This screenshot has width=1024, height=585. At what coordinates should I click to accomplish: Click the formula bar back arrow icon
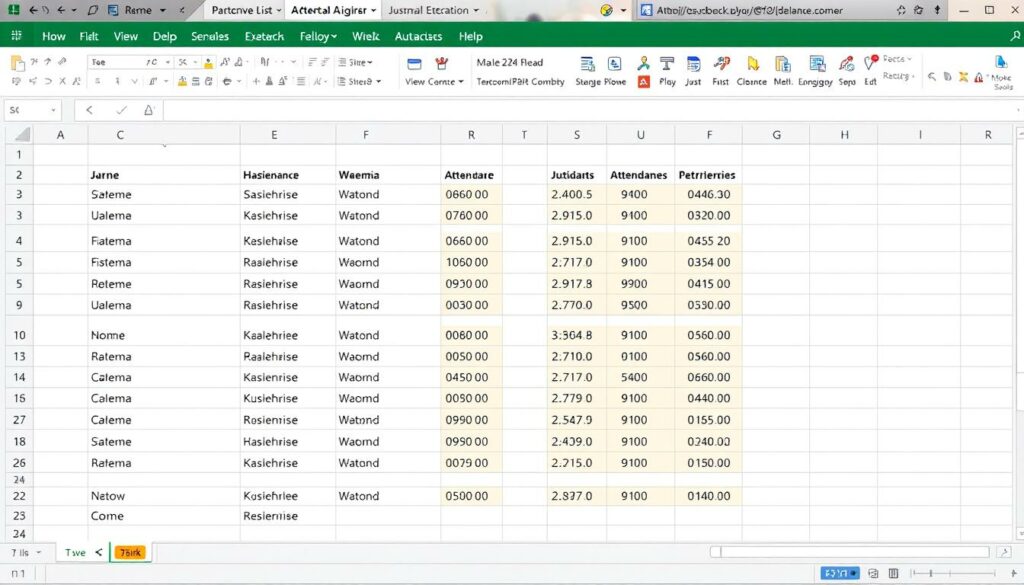[89, 110]
